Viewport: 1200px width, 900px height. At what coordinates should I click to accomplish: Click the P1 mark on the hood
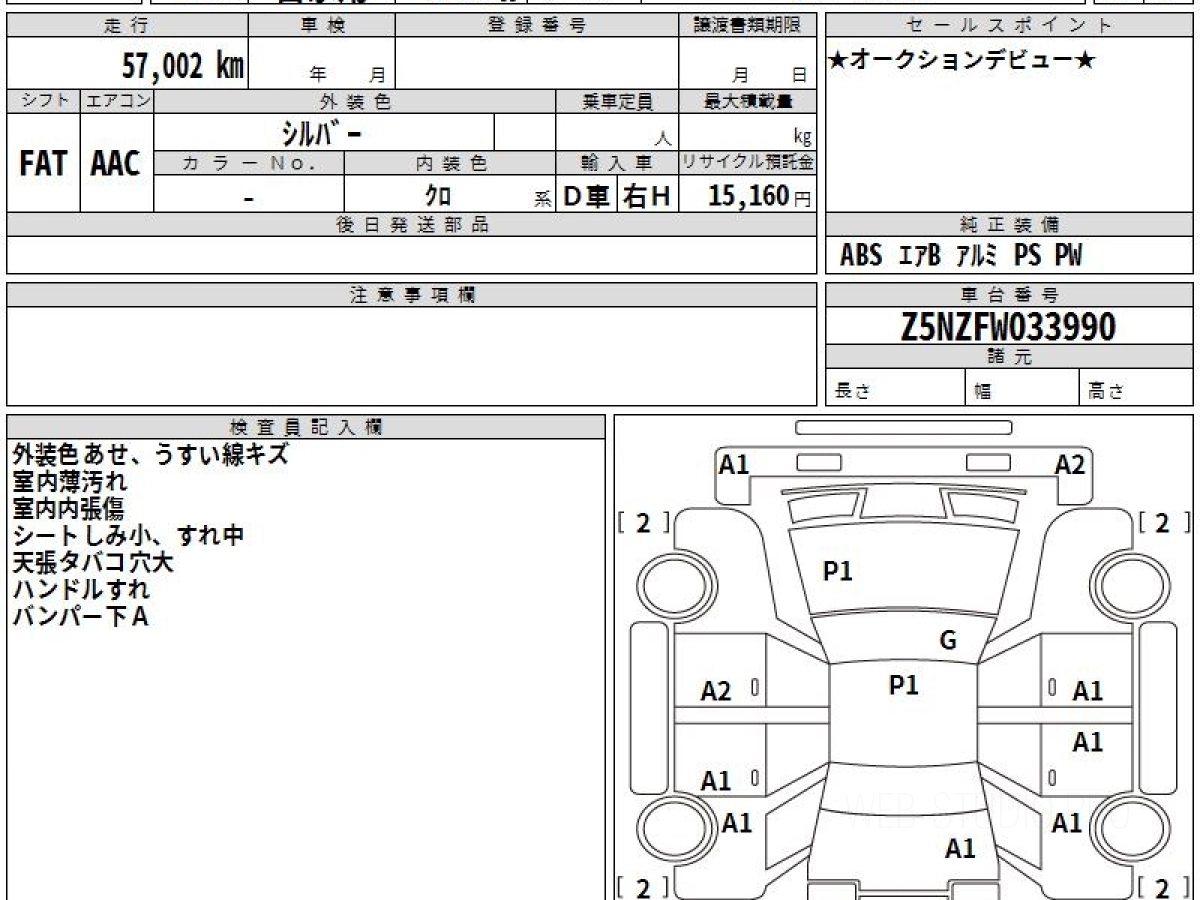click(837, 571)
